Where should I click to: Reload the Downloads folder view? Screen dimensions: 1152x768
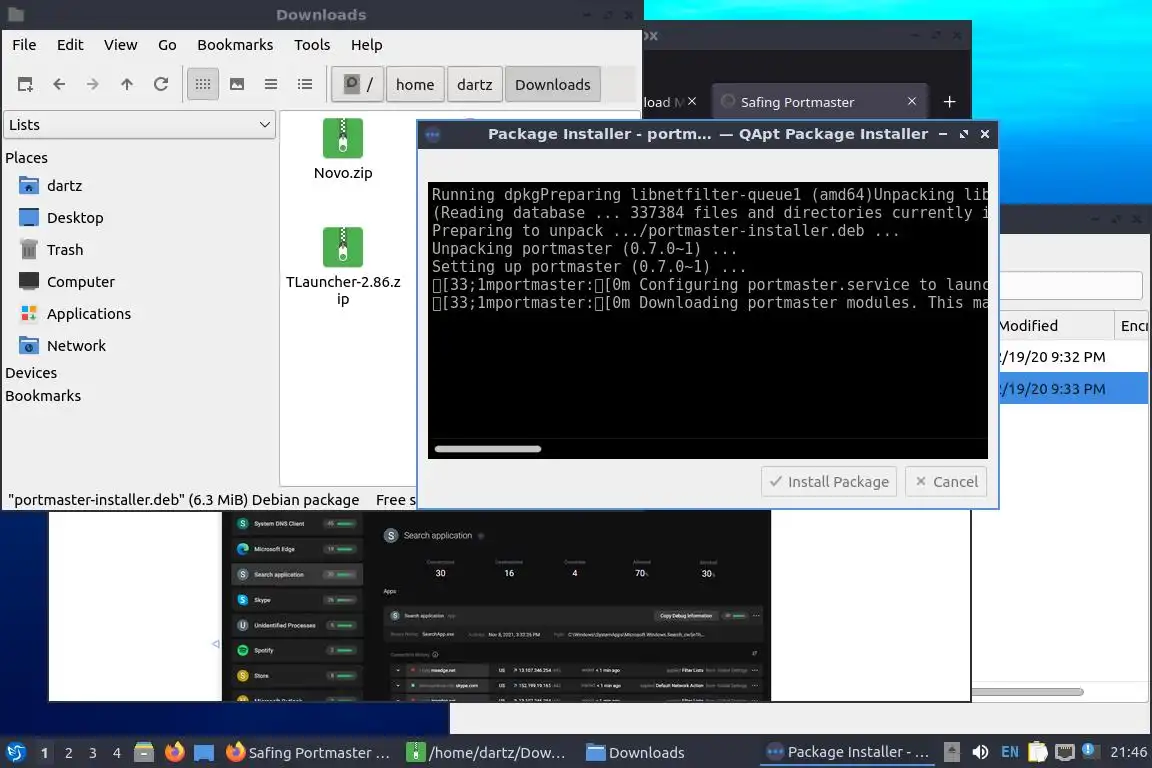coord(161,85)
